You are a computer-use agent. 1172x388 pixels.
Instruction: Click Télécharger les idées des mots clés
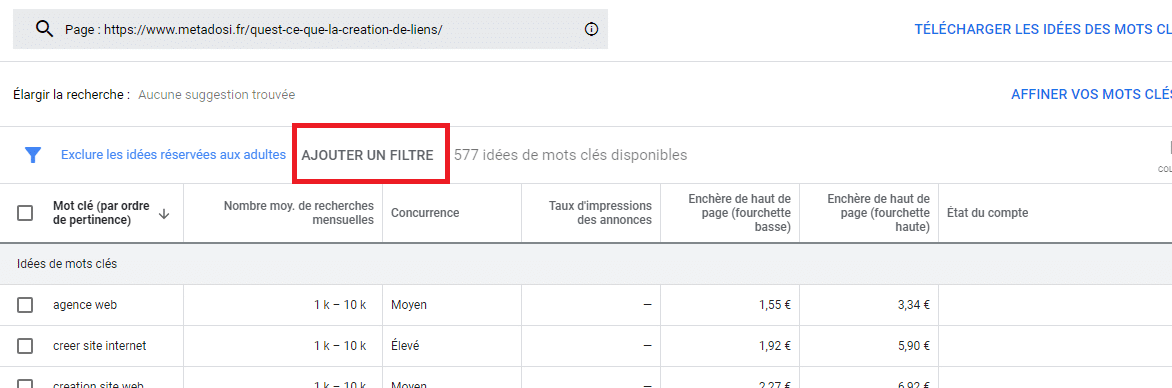[1043, 29]
